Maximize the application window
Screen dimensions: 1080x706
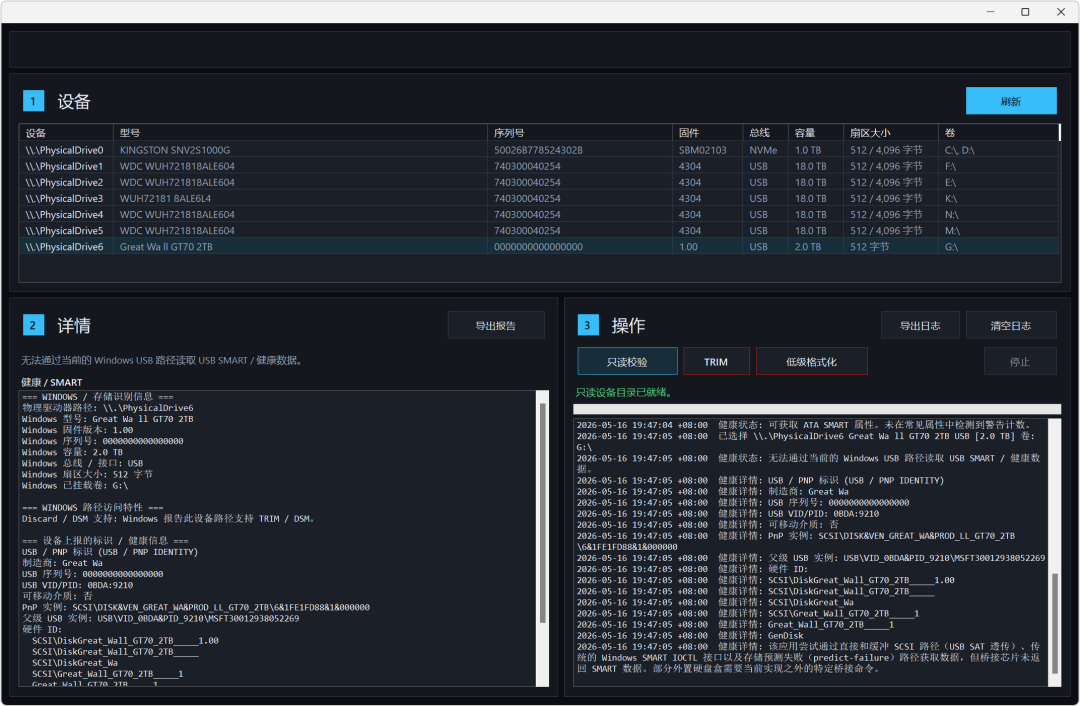point(1025,12)
